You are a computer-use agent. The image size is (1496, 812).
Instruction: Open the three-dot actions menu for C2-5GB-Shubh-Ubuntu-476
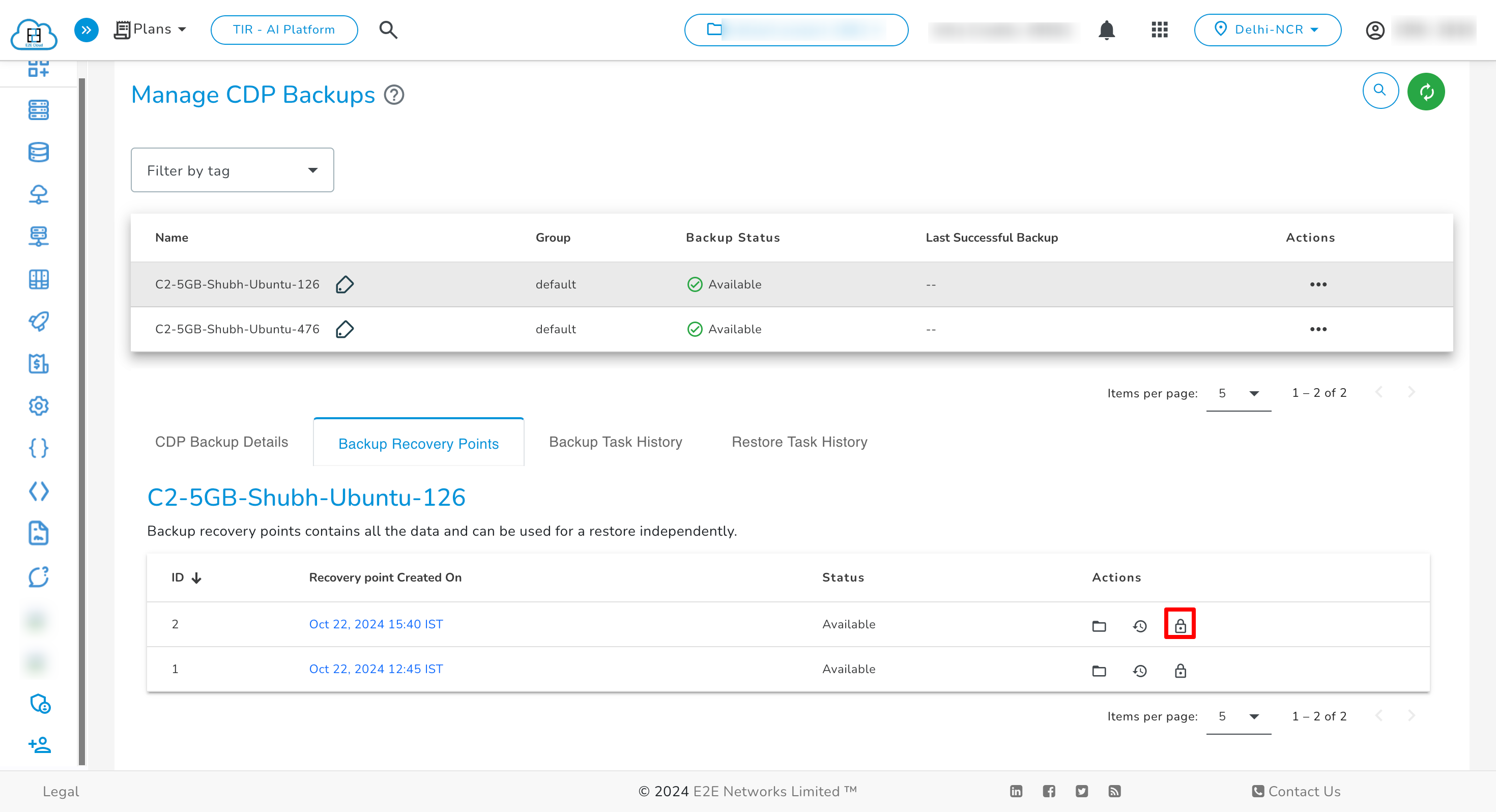pos(1318,329)
